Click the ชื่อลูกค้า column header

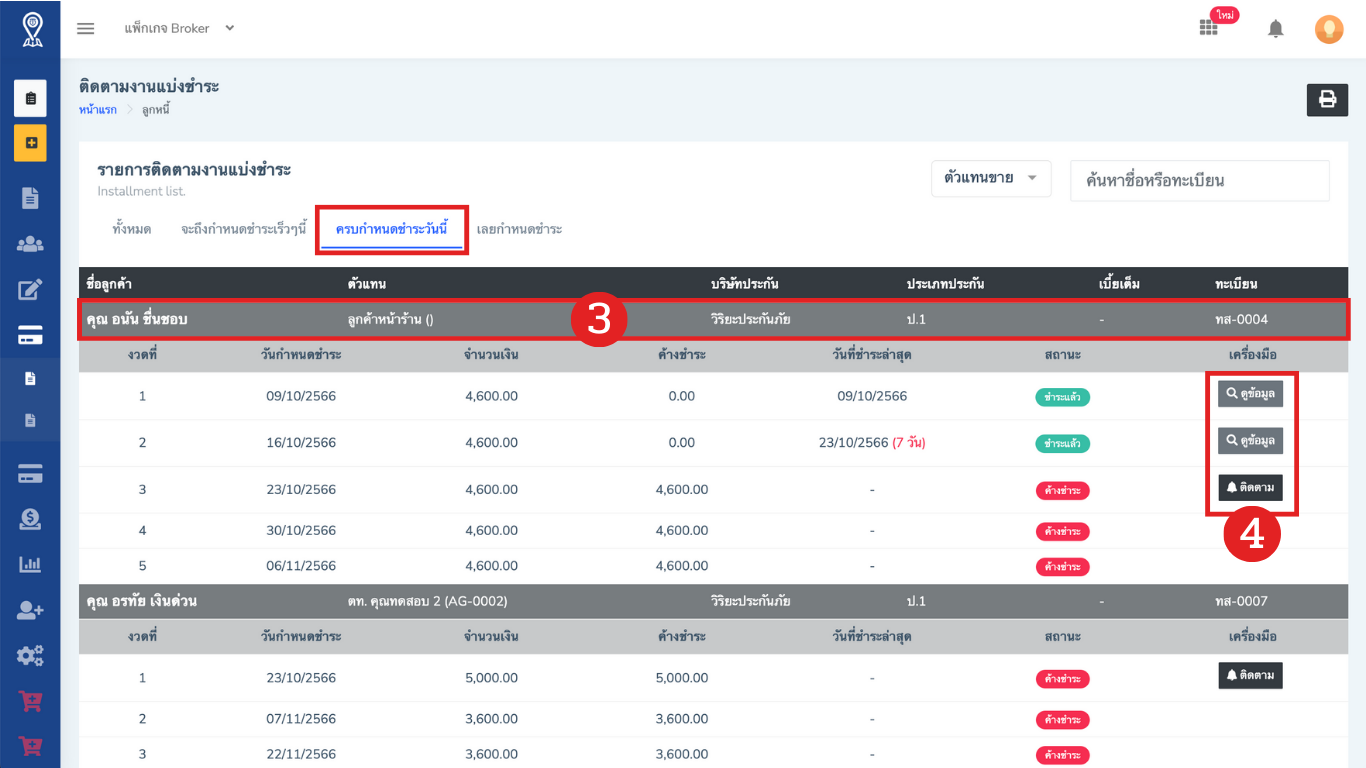pos(109,284)
